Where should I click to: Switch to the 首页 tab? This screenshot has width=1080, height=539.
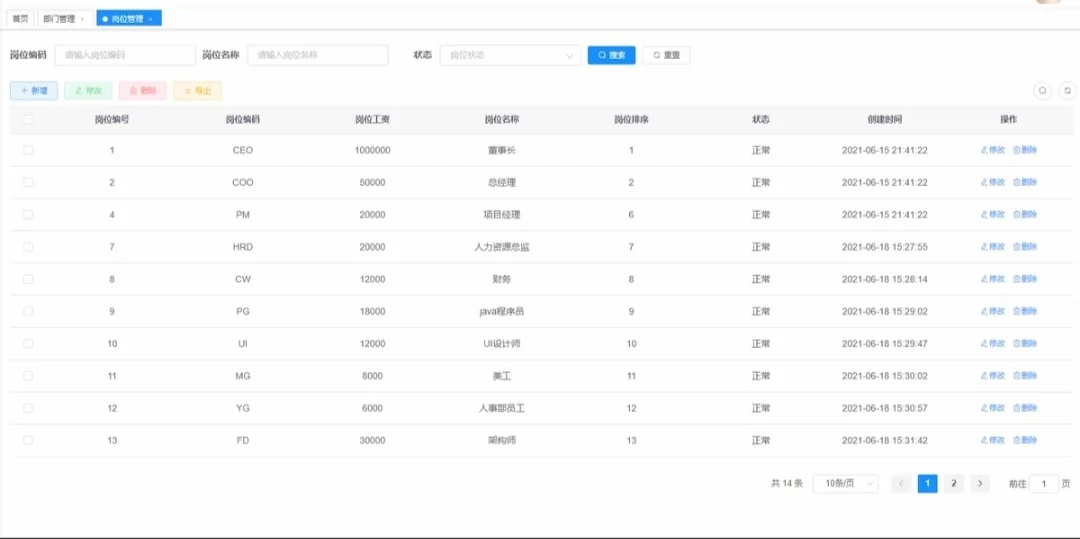[x=20, y=19]
